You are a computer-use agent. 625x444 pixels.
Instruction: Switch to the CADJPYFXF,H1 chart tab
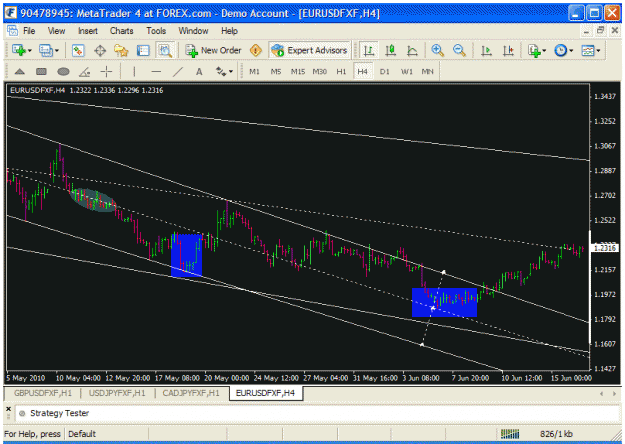click(191, 393)
